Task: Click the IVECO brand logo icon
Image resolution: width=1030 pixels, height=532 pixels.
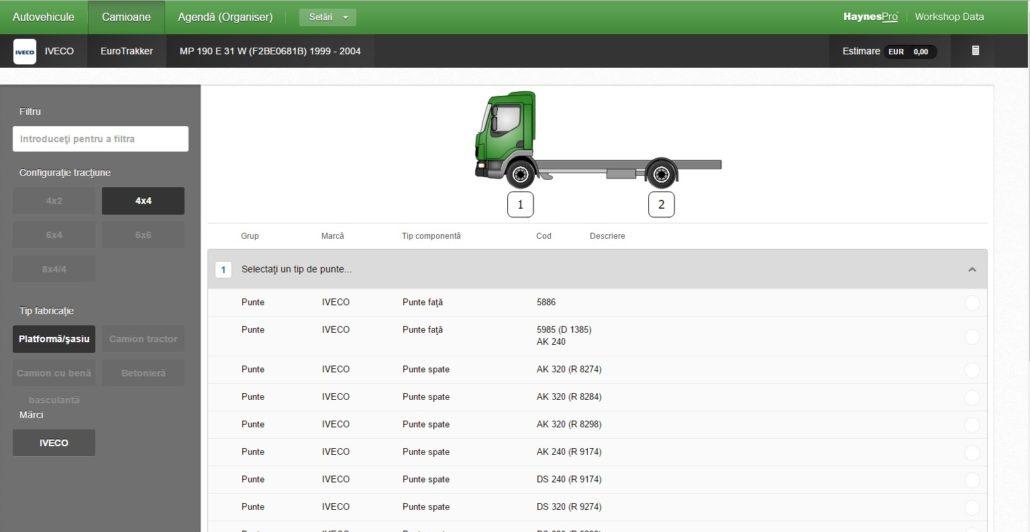Action: (x=24, y=51)
